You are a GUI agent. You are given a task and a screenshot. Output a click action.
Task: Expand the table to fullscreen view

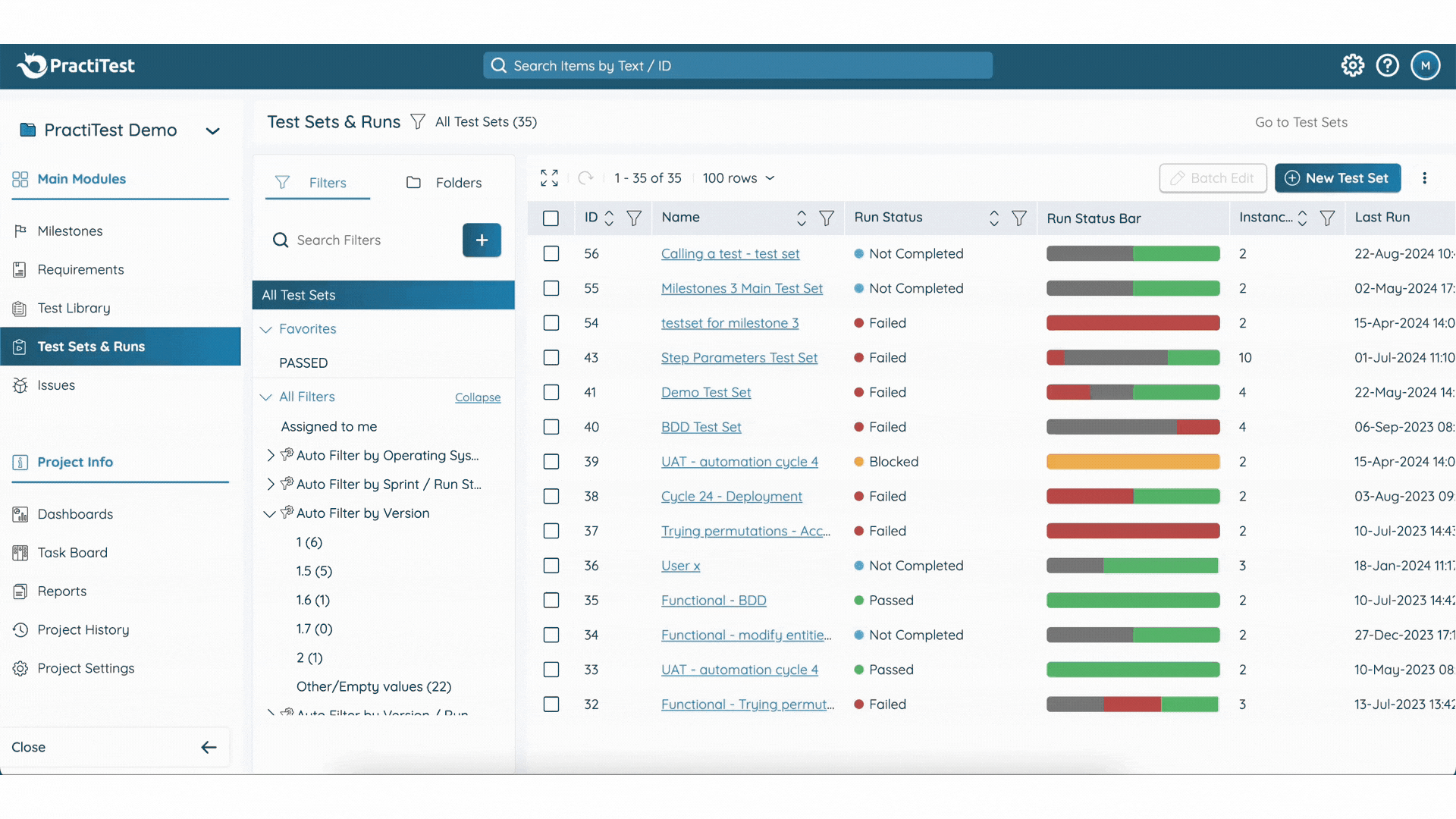549,177
